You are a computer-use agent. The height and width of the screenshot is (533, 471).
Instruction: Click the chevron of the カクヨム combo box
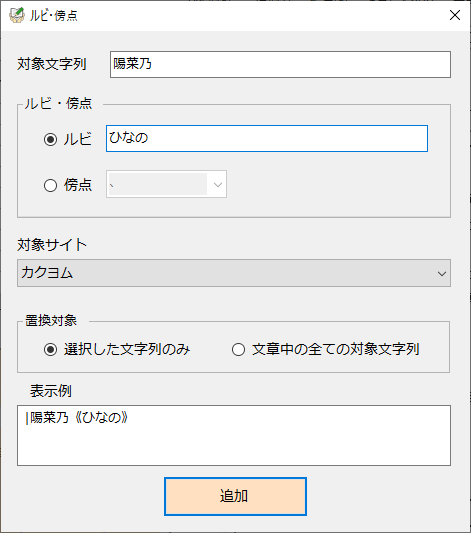pos(442,273)
